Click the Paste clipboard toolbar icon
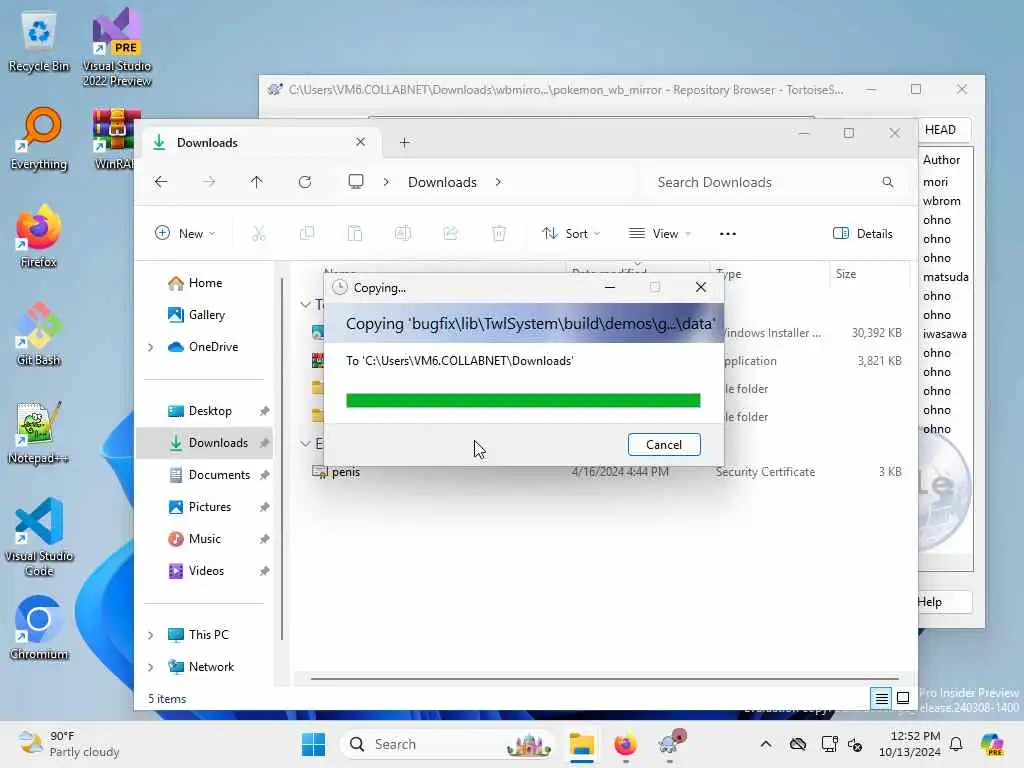The image size is (1024, 768). [x=355, y=233]
